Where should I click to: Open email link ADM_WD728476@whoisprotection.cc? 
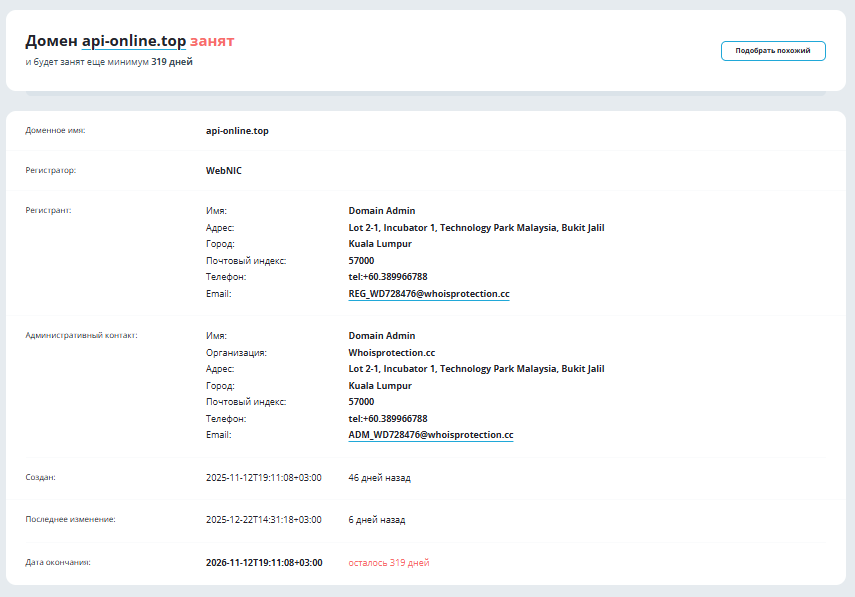tap(430, 435)
